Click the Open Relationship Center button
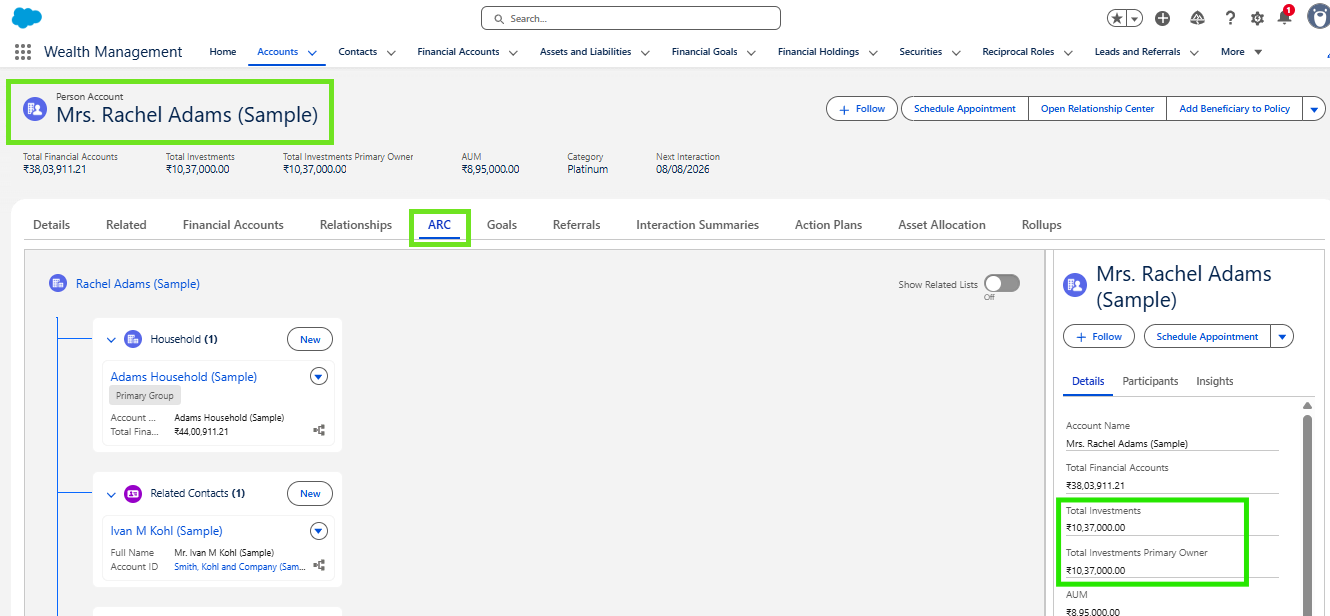 tap(1097, 109)
